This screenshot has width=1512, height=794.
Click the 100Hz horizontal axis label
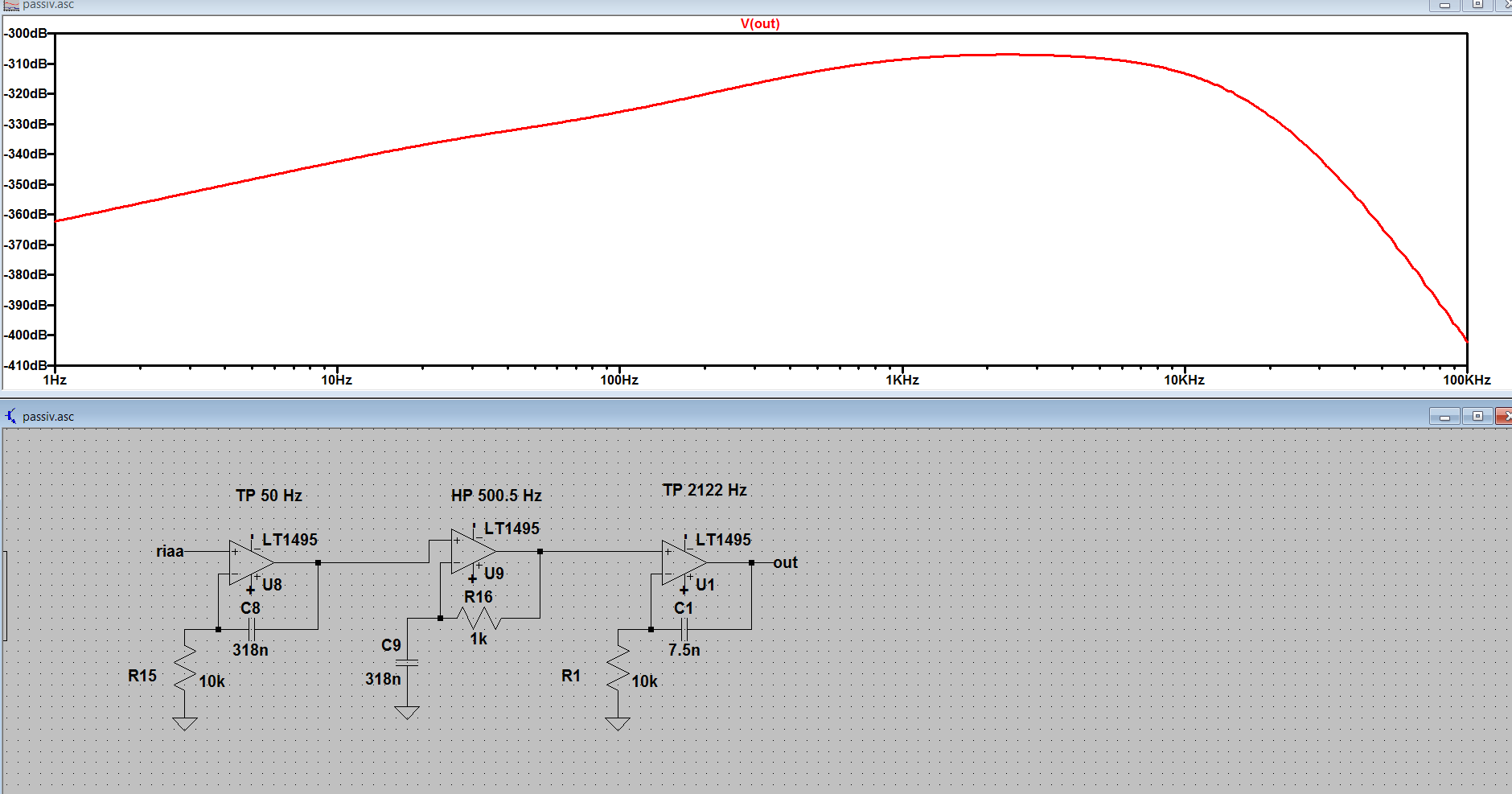619,380
